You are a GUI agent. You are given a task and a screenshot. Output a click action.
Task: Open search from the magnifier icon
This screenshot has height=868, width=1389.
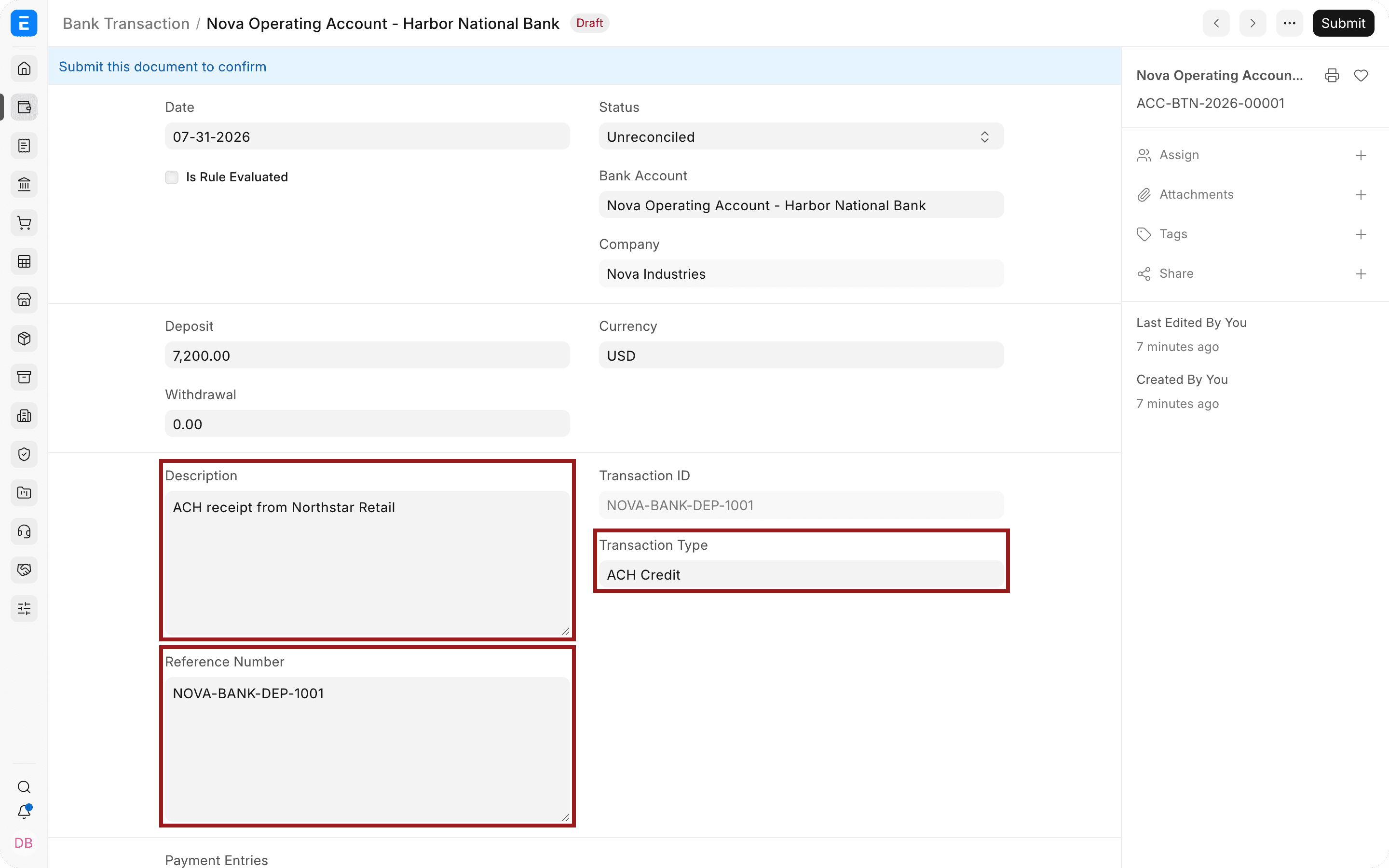[24, 787]
